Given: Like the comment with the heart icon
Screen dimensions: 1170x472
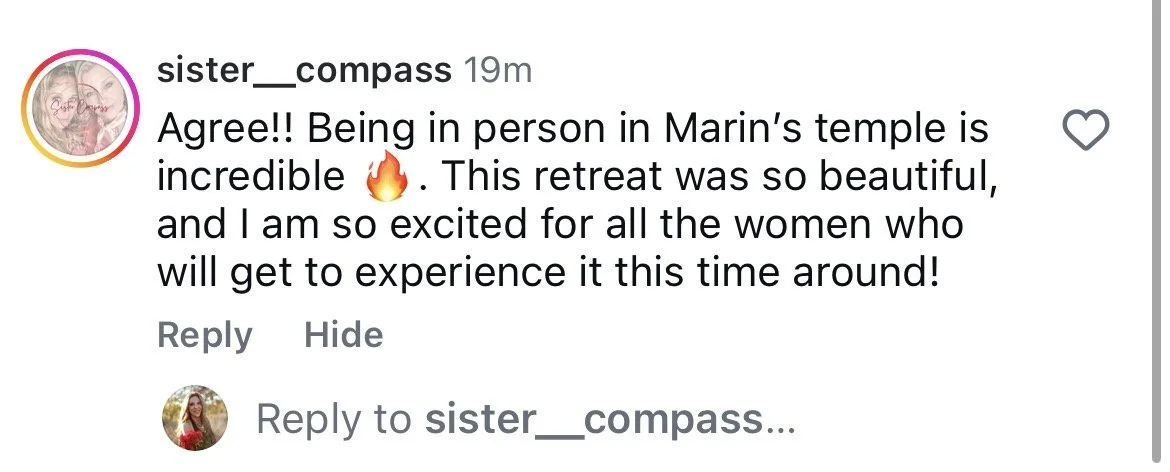Looking at the screenshot, I should (1086, 131).
